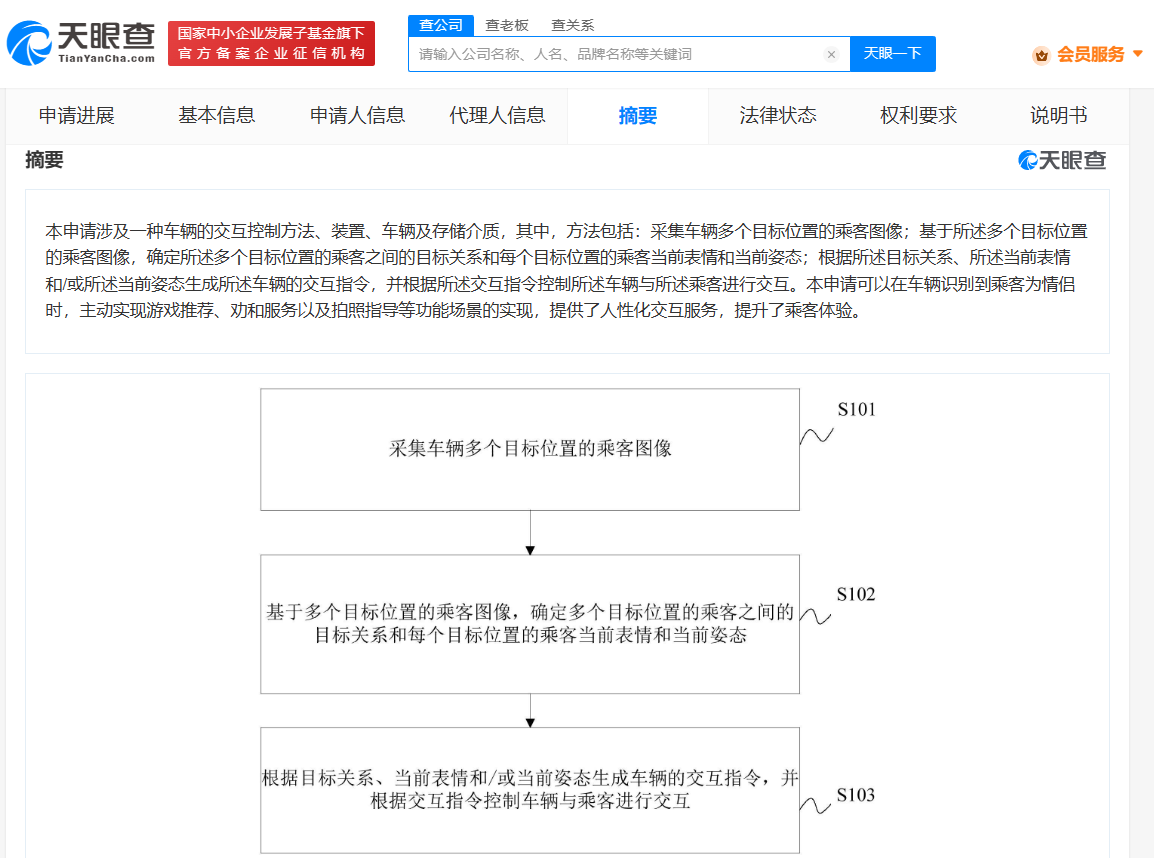Focus the company name search input
Image resolution: width=1154 pixels, height=858 pixels.
(x=617, y=54)
